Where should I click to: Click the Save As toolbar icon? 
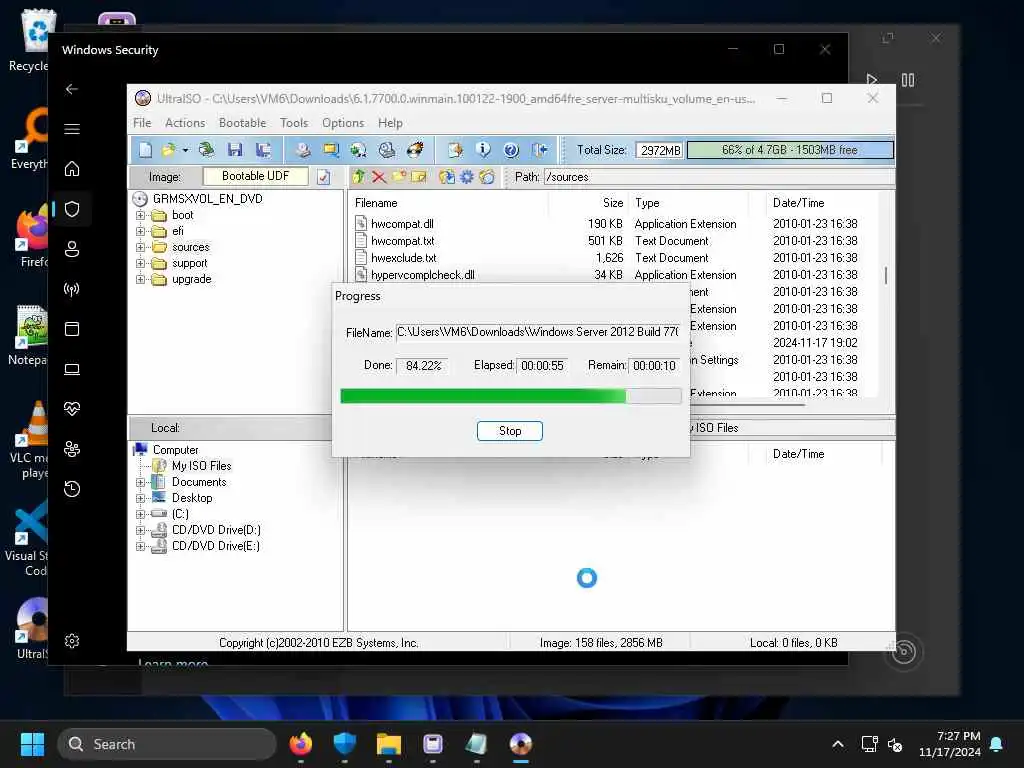[263, 150]
